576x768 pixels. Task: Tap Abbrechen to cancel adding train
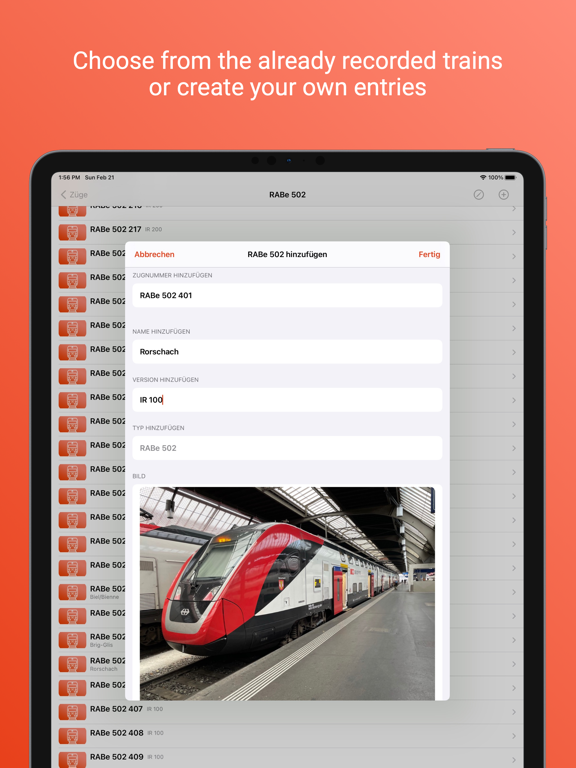click(x=154, y=254)
